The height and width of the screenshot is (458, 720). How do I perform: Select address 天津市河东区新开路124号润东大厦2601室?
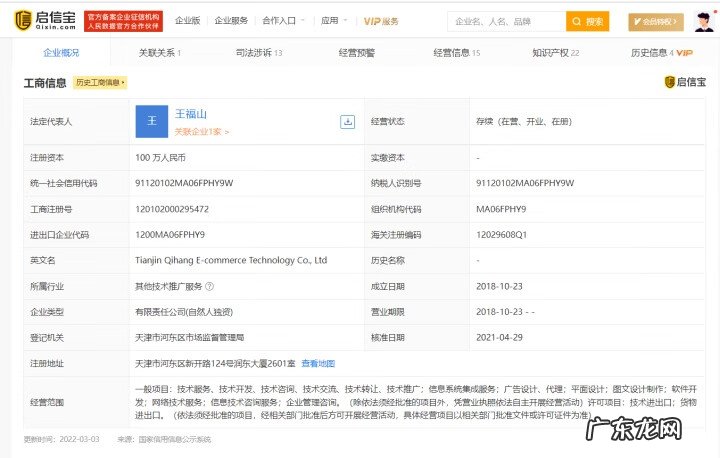pyautogui.click(x=215, y=363)
